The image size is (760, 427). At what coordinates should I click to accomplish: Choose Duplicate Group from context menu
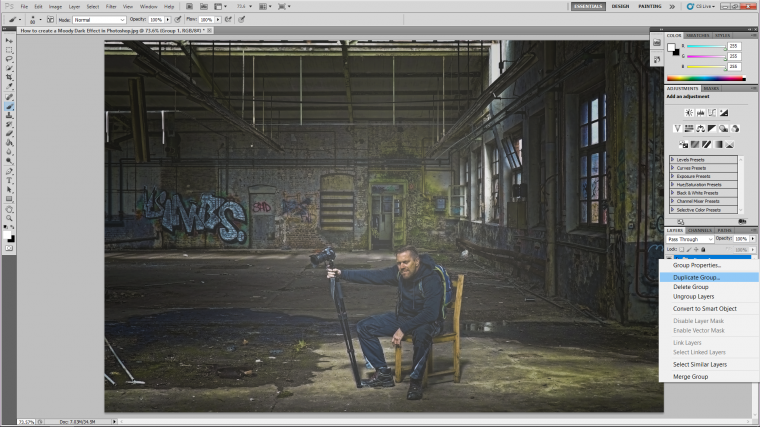709,278
